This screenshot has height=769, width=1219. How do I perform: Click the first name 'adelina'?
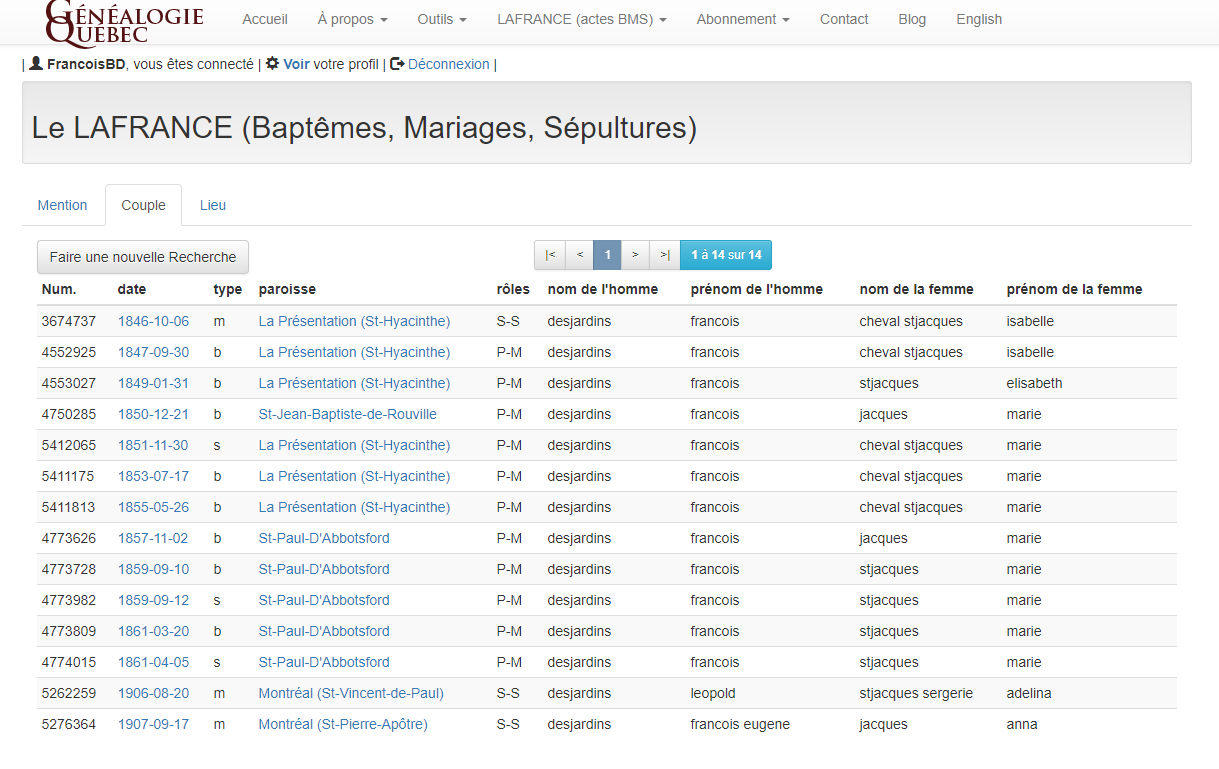tap(1031, 693)
